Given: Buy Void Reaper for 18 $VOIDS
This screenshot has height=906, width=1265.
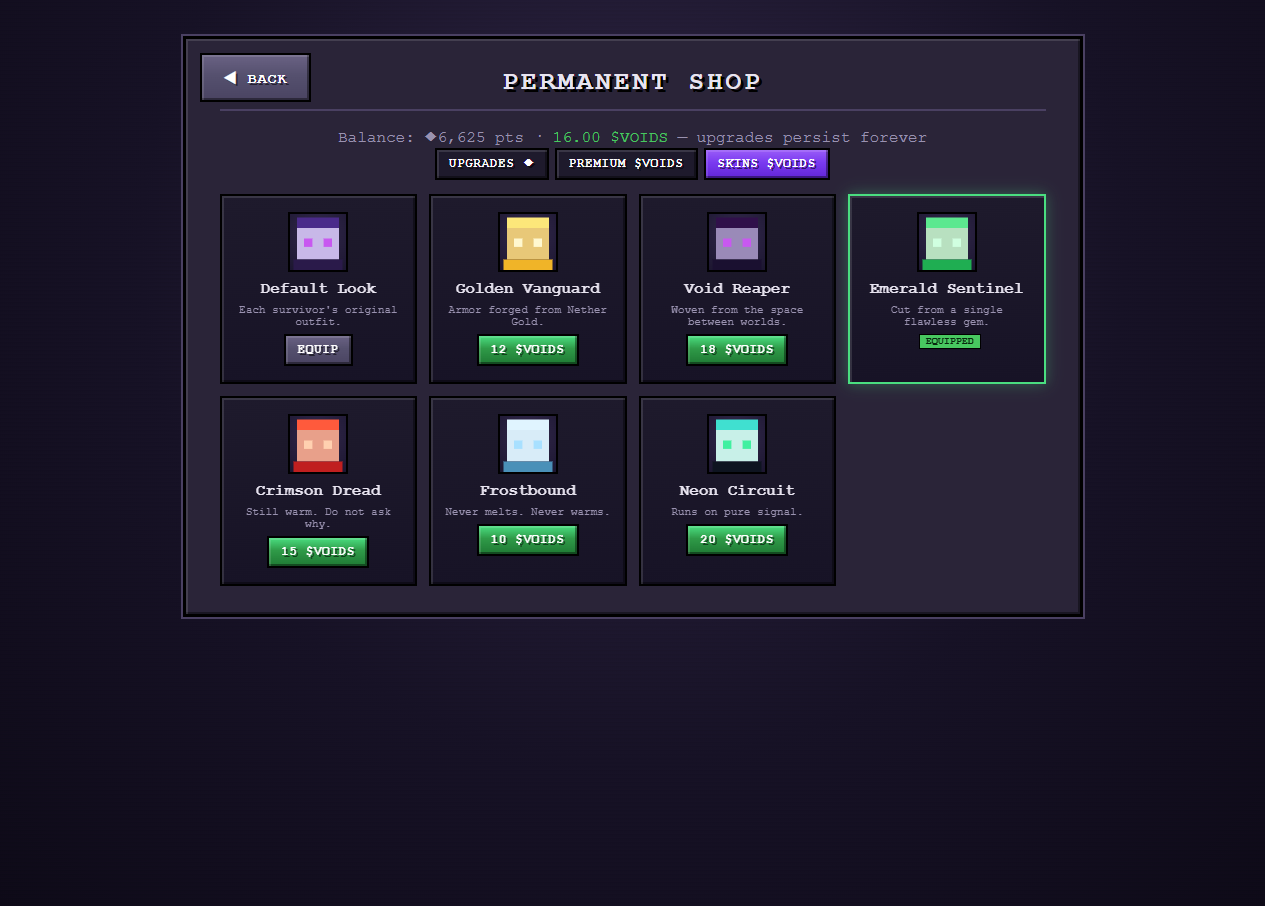Looking at the screenshot, I should coord(737,350).
